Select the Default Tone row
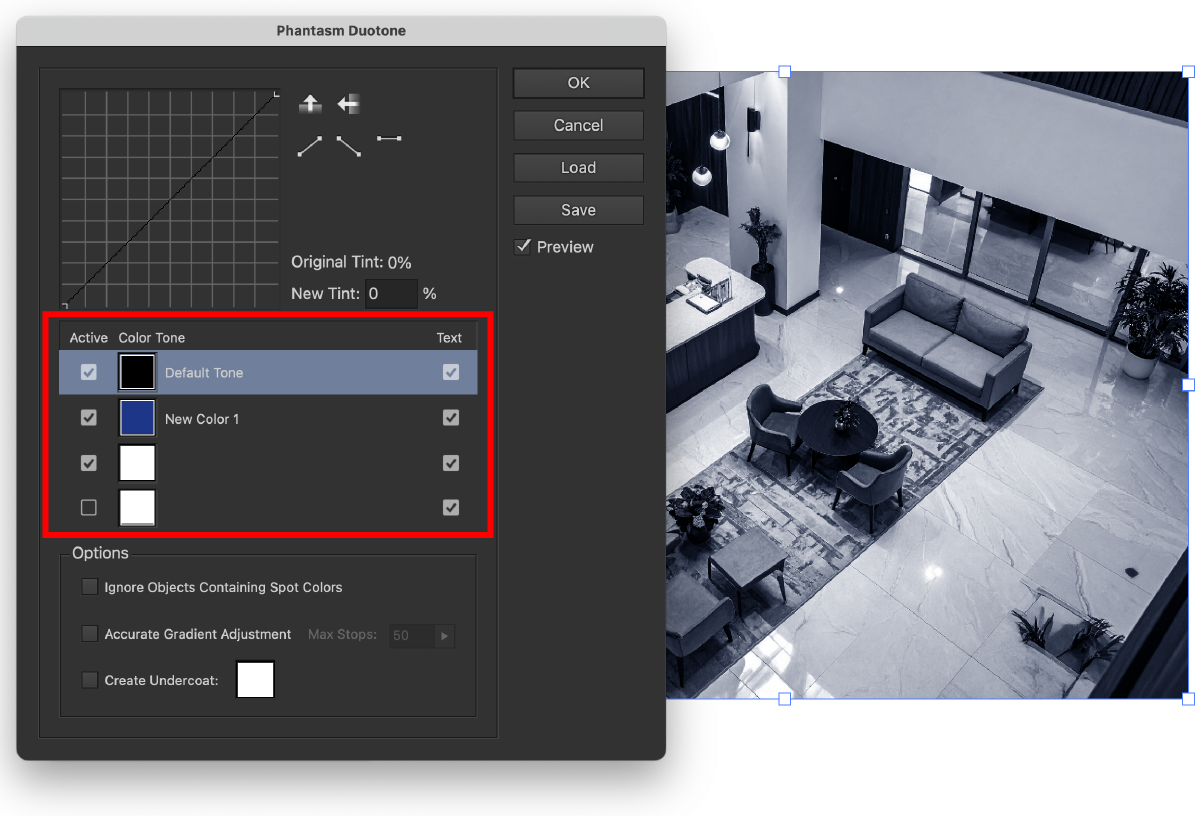This screenshot has height=816, width=1201. pos(300,373)
